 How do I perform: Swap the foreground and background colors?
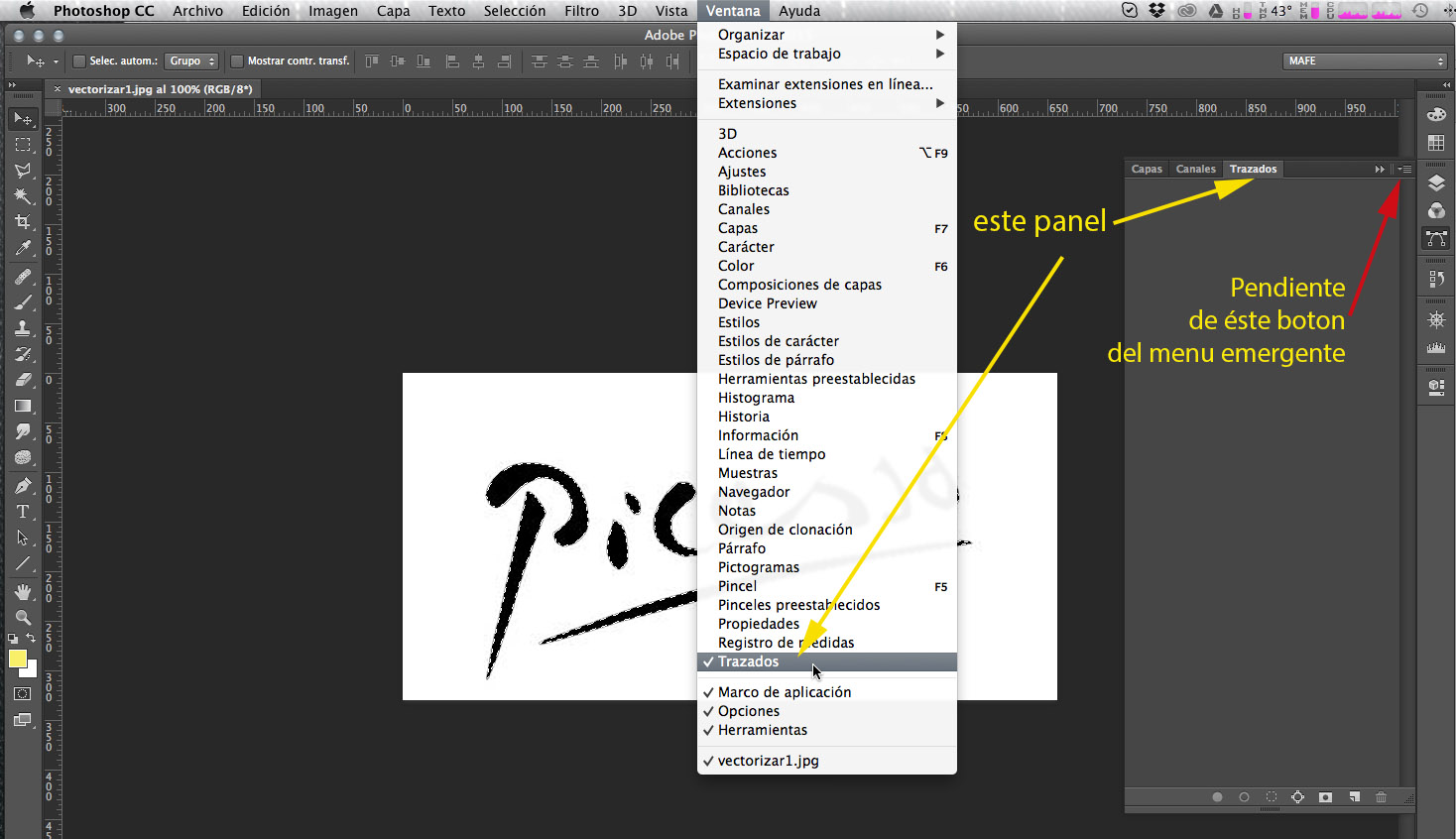[x=32, y=639]
